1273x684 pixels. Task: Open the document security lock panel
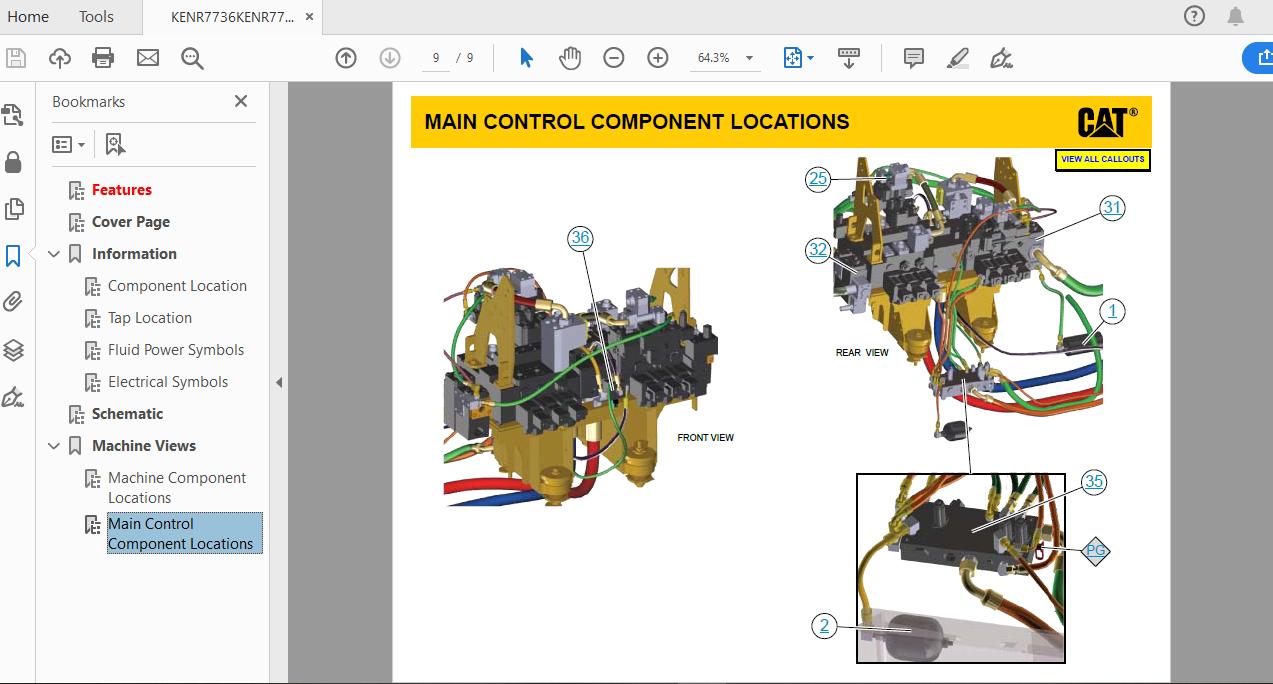13,162
